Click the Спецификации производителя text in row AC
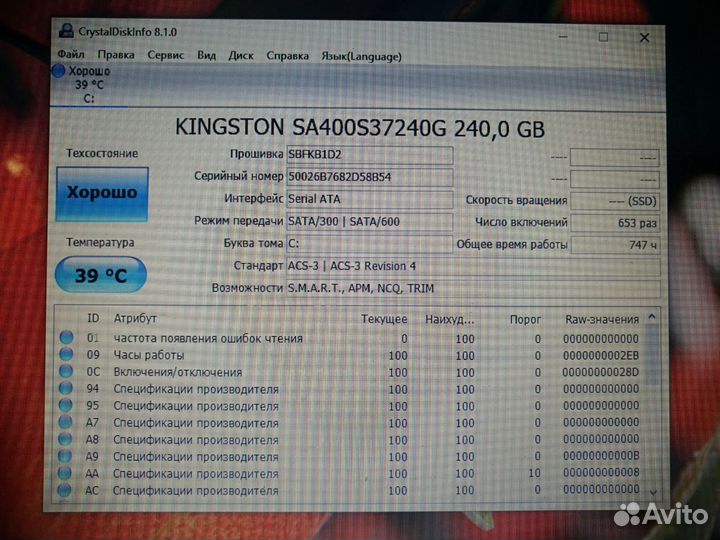 (196, 491)
